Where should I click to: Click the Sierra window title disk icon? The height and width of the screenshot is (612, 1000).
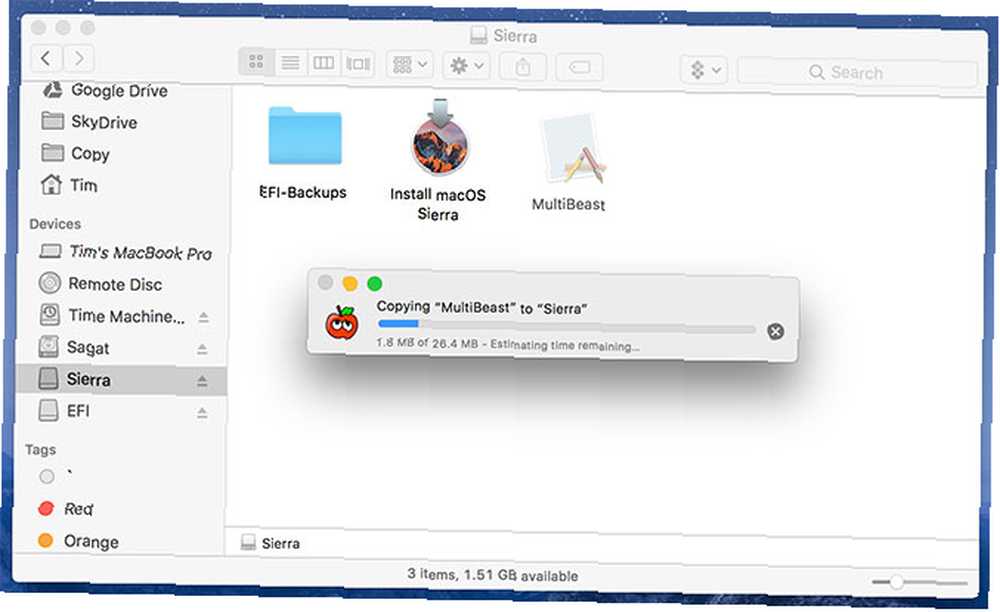click(478, 34)
